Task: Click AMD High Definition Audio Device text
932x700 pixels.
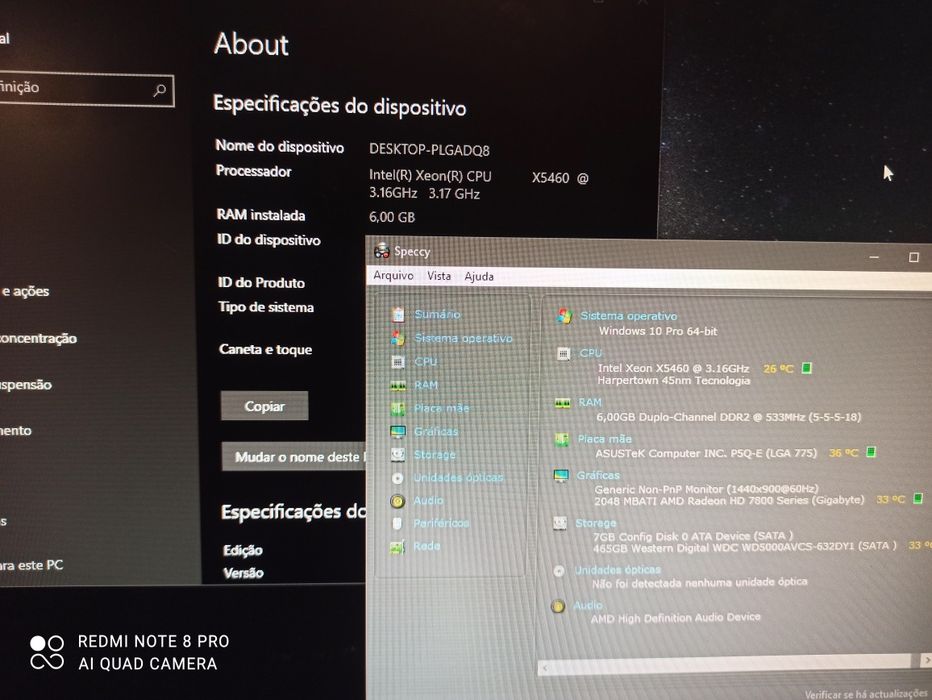Action: coord(675,618)
